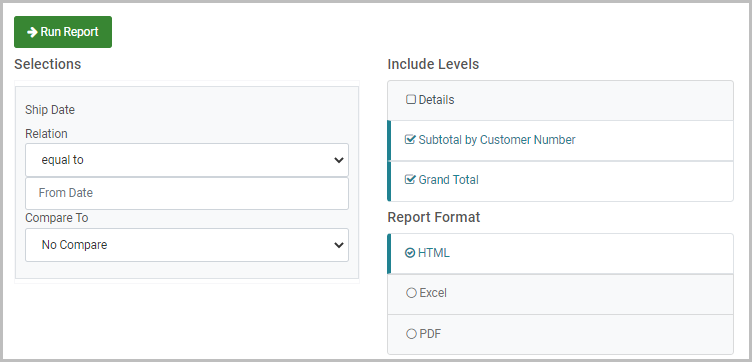Uncheck the Grand Total checkbox
Screen dimensions: 752x362
click(410, 180)
